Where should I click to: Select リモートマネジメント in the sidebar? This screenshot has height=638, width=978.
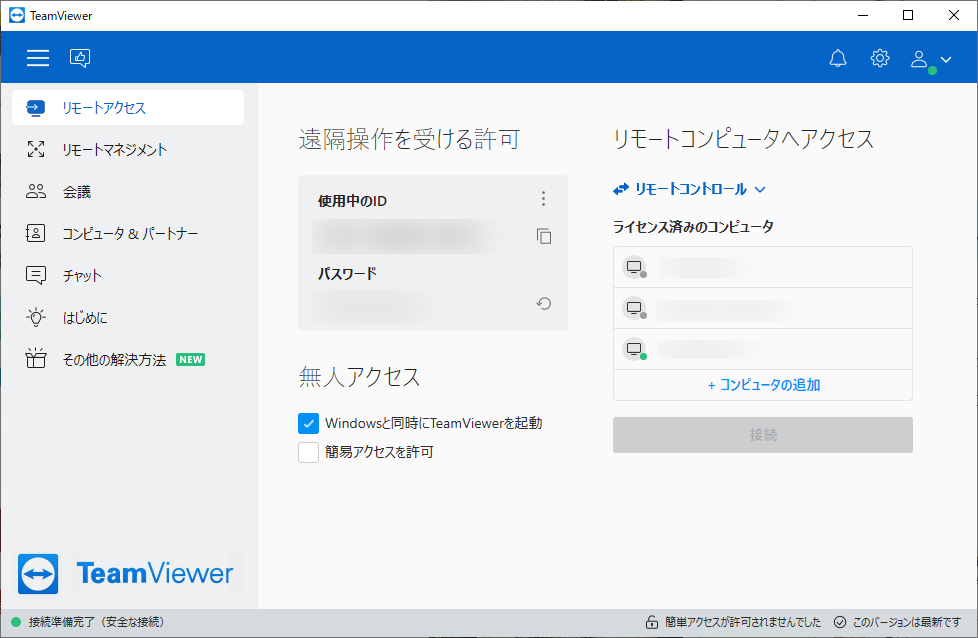click(128, 150)
